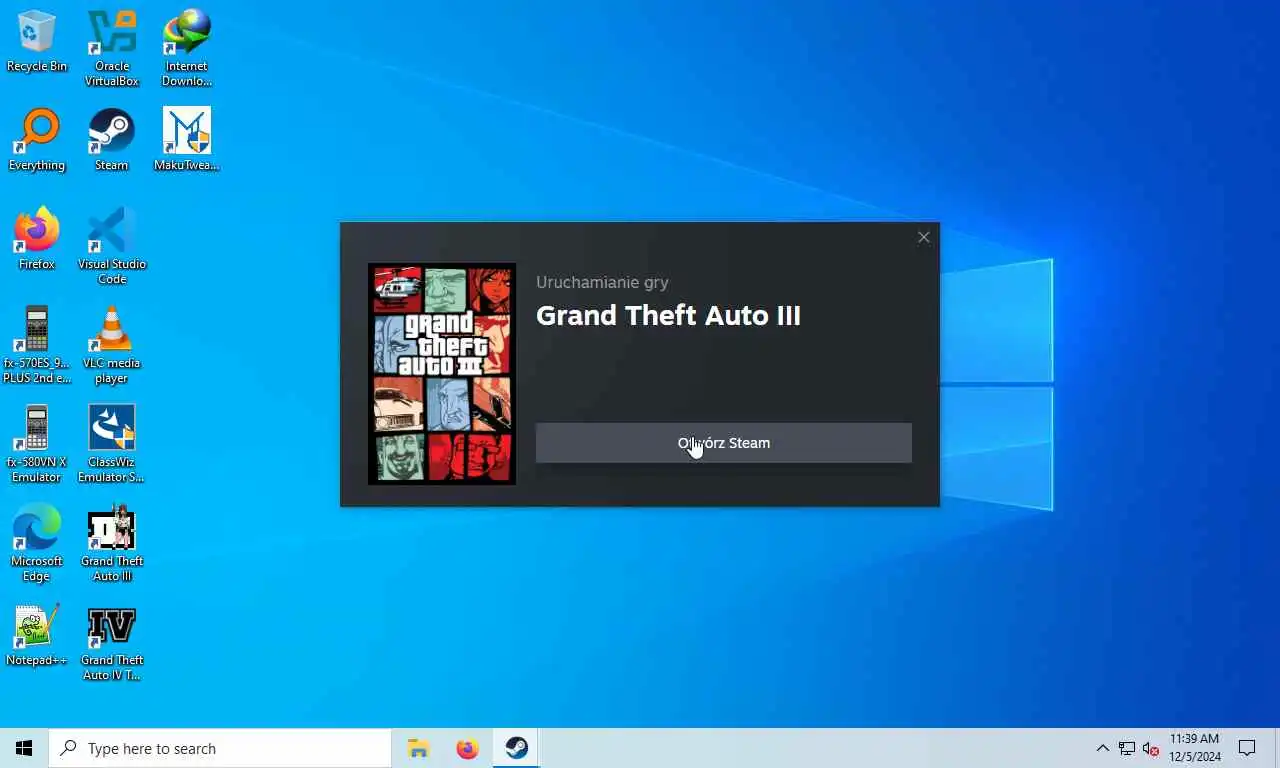The image size is (1280, 768).
Task: Click the Uruchamianie gry label
Action: (602, 282)
